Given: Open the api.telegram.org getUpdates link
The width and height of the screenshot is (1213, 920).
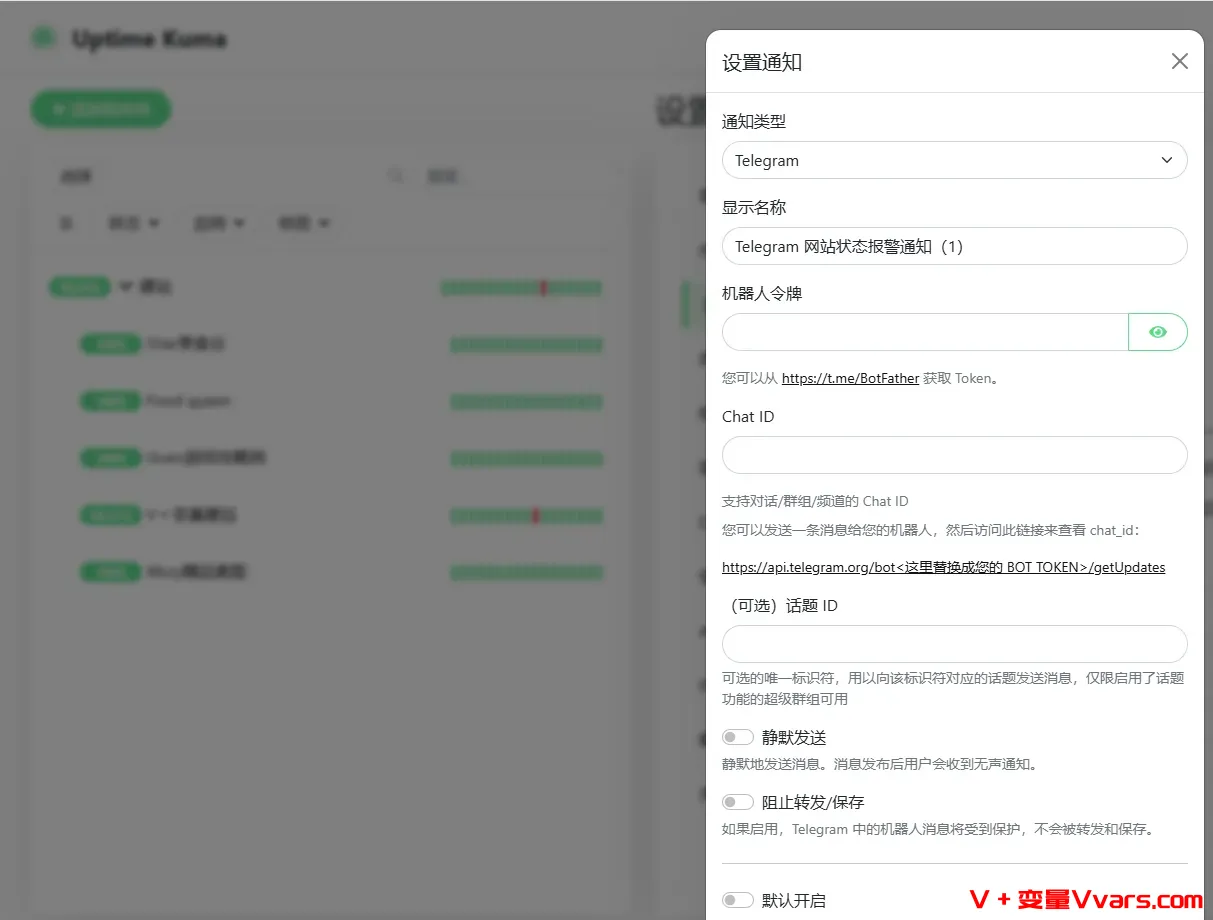Looking at the screenshot, I should (x=944, y=567).
